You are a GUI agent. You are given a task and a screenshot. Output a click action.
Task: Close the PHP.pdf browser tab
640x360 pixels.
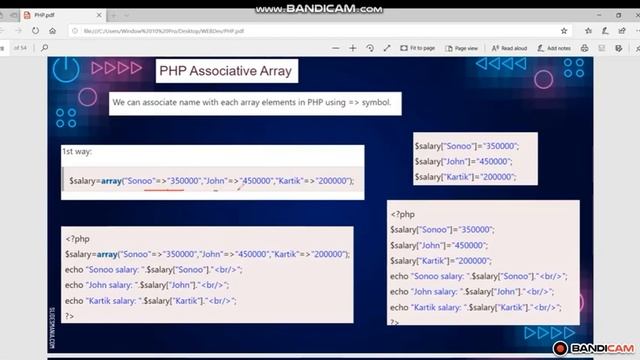[99, 15]
